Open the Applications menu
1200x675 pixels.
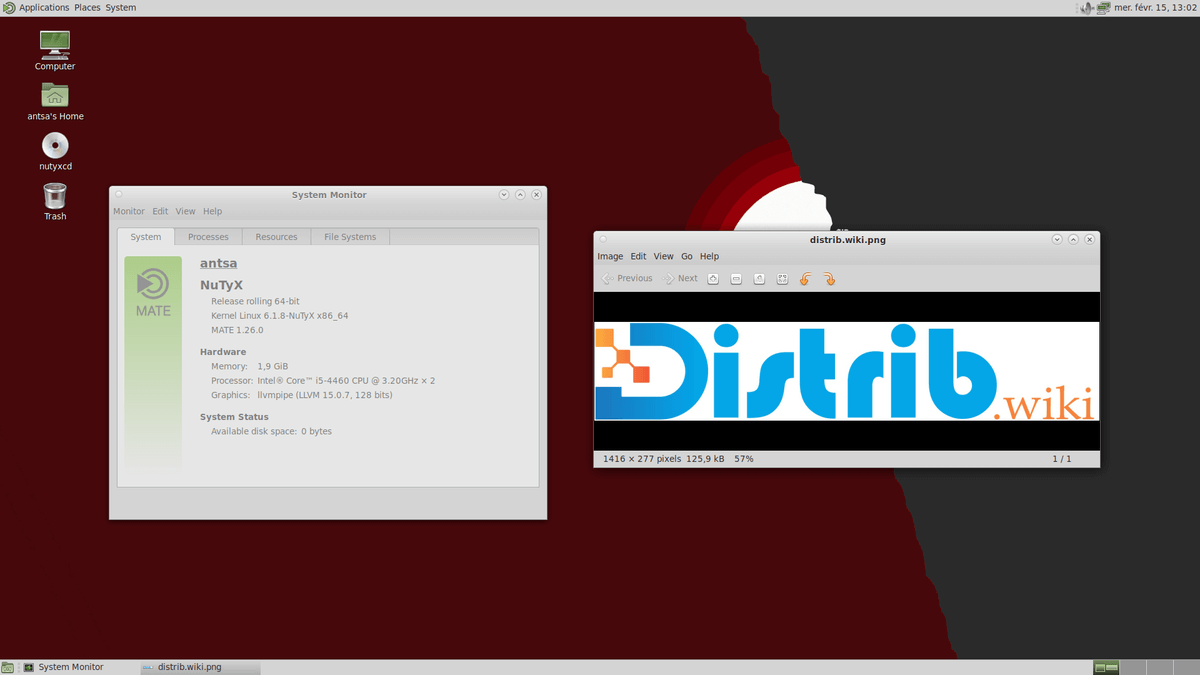pos(44,8)
